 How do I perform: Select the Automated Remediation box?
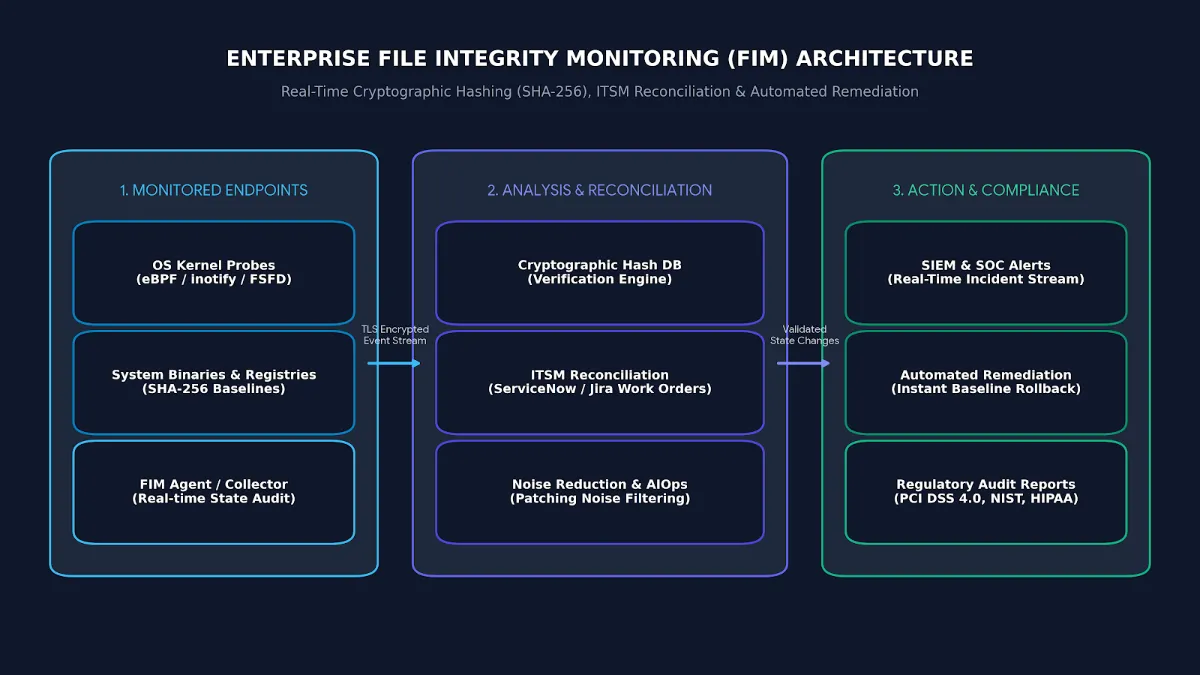click(x=986, y=382)
